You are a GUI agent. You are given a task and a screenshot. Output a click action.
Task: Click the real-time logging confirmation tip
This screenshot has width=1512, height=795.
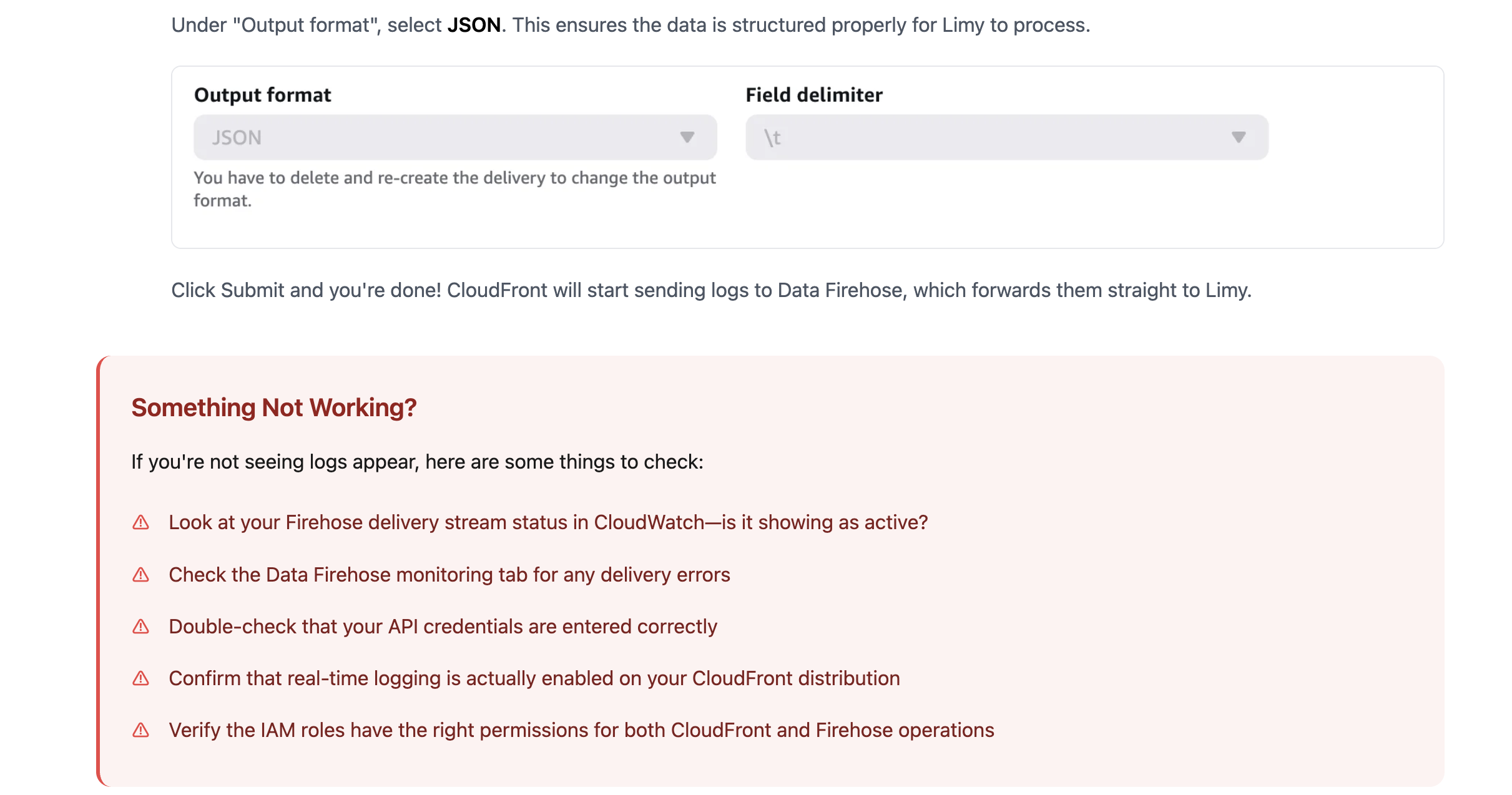tap(534, 678)
